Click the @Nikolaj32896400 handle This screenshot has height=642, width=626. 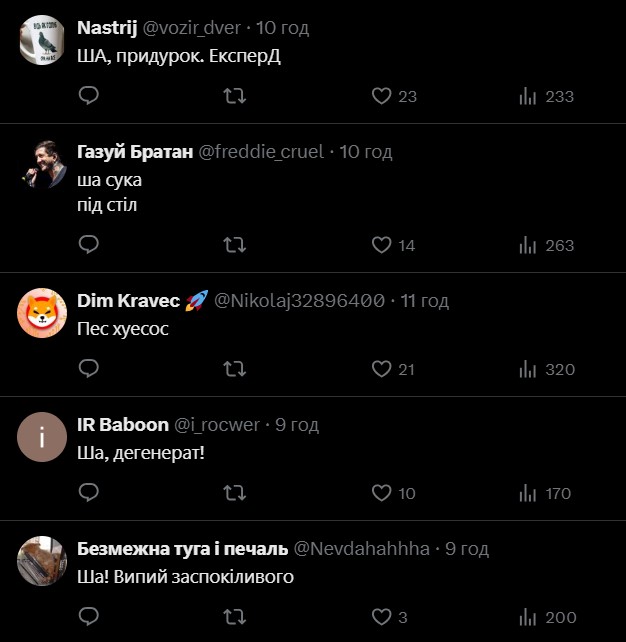point(300,301)
